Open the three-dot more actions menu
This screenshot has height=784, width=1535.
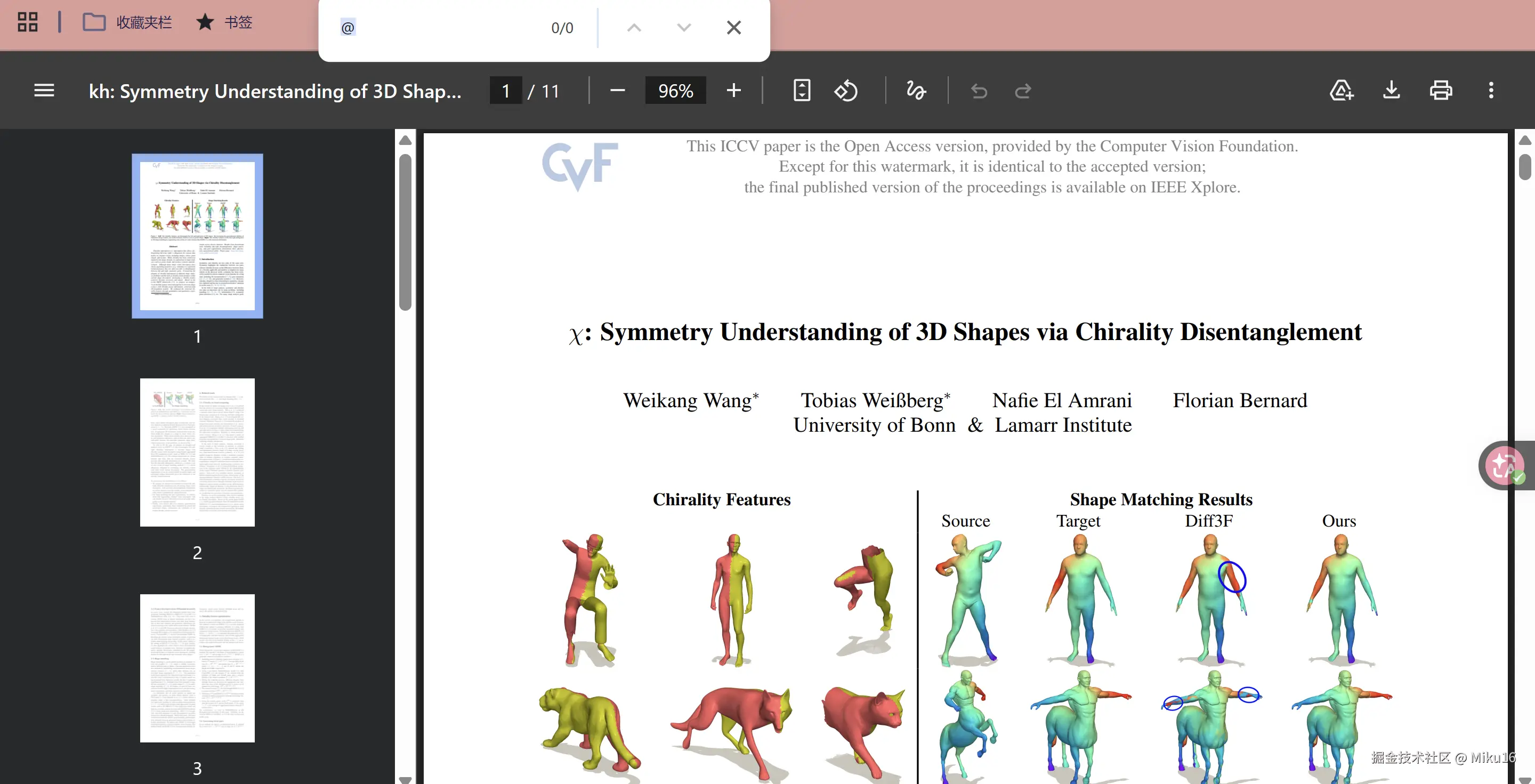(1491, 91)
